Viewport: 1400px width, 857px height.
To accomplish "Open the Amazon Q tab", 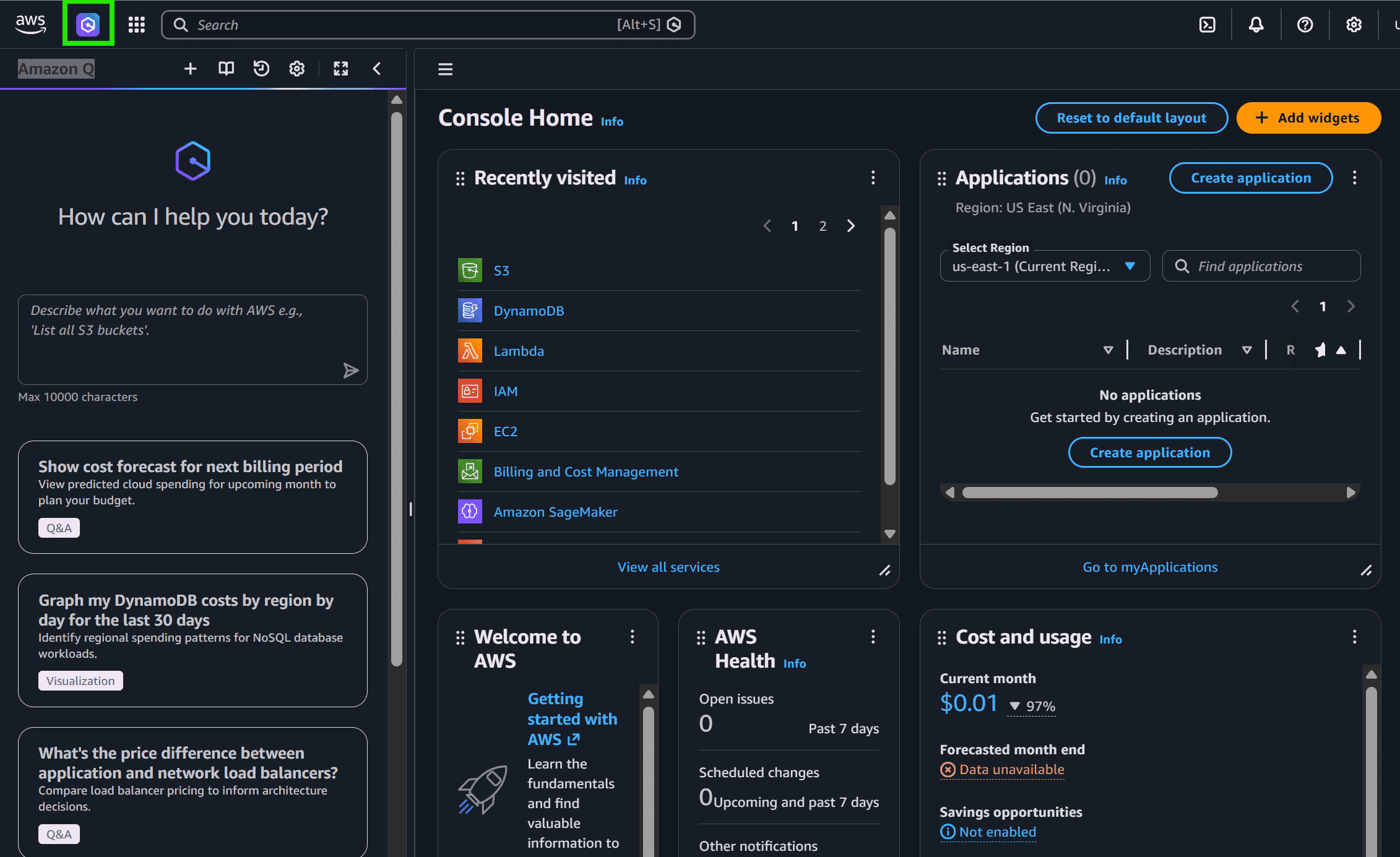I will (56, 69).
